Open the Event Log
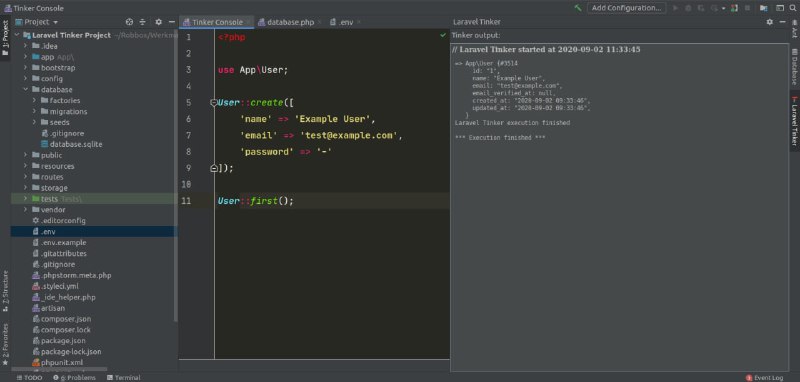This screenshot has height=382, width=800. pos(764,377)
